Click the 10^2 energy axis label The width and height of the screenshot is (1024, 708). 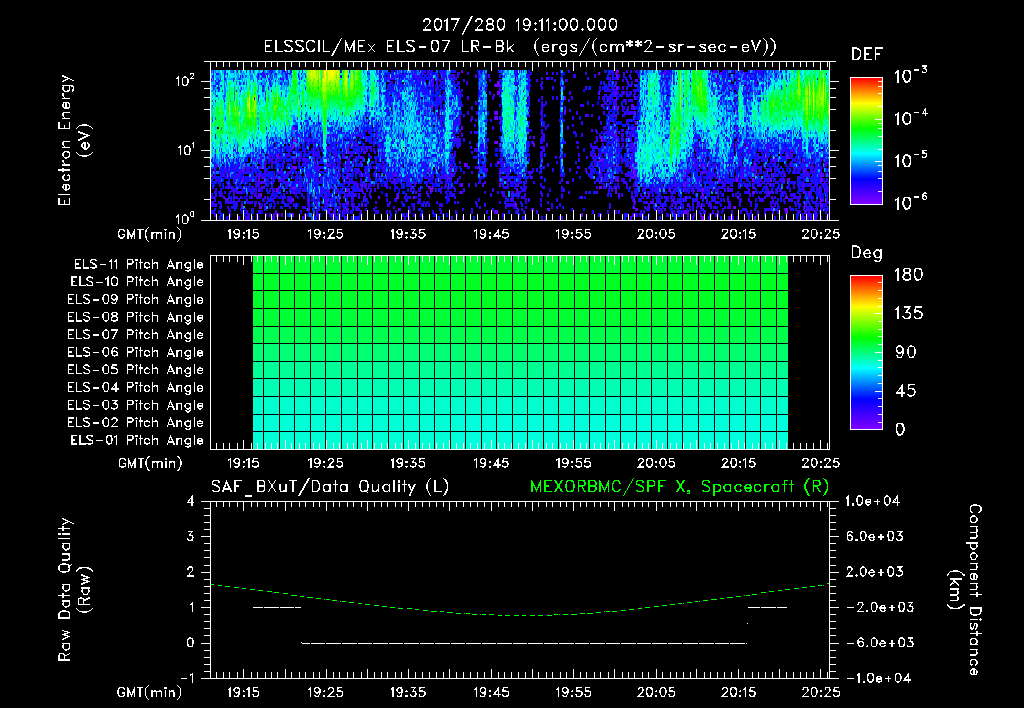click(186, 81)
